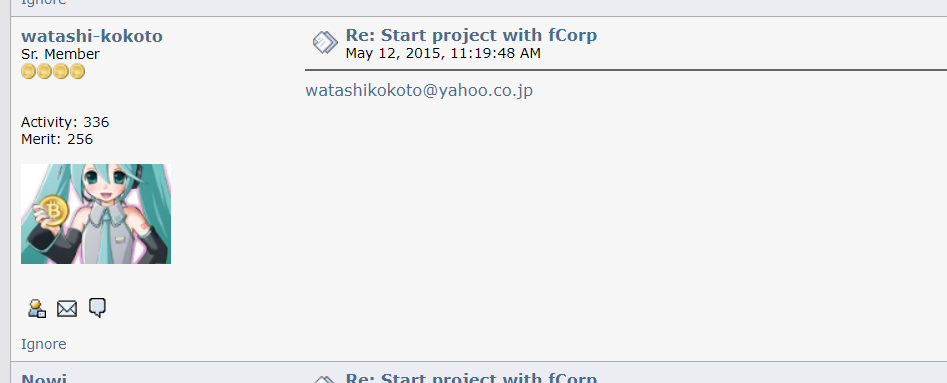Click the Sr. Member rank label
This screenshot has height=383, width=947.
click(60, 54)
